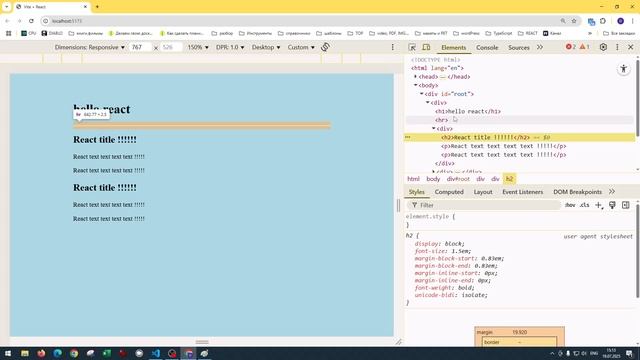Screen dimensions: 640x360
Task: Bookmark this page with star icon
Action: (574, 21)
